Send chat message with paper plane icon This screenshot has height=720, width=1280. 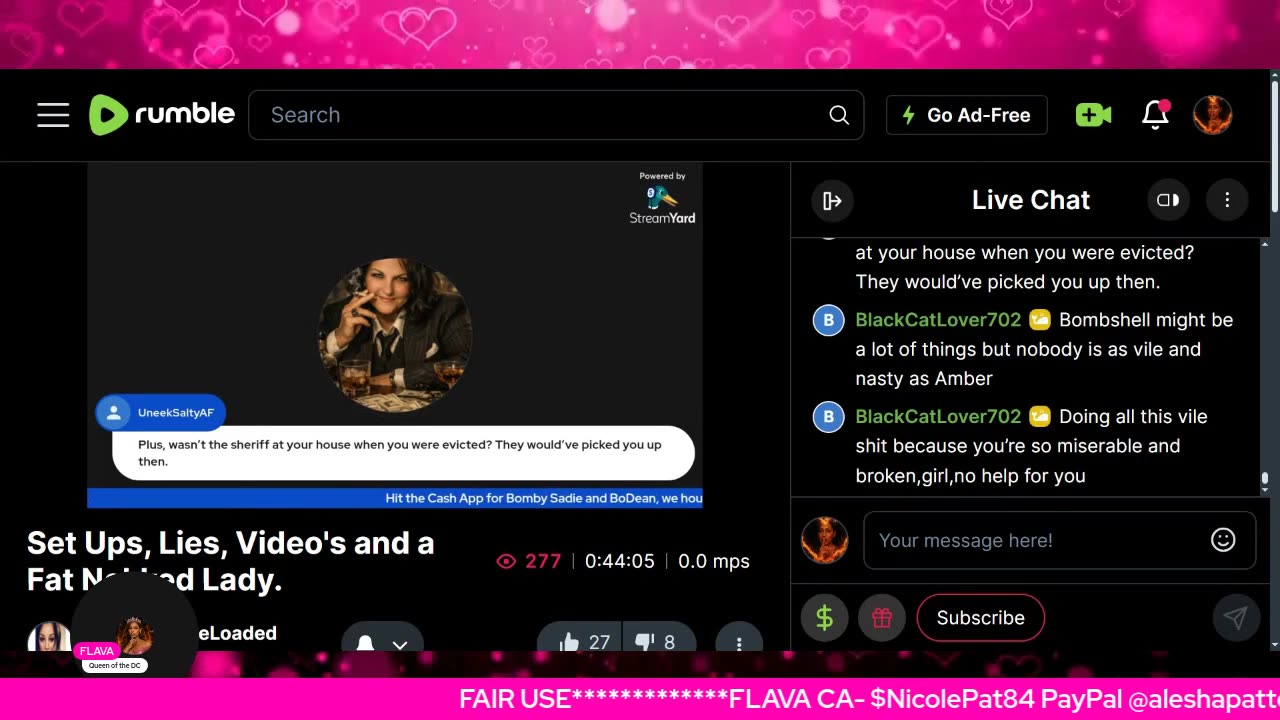pos(1235,618)
